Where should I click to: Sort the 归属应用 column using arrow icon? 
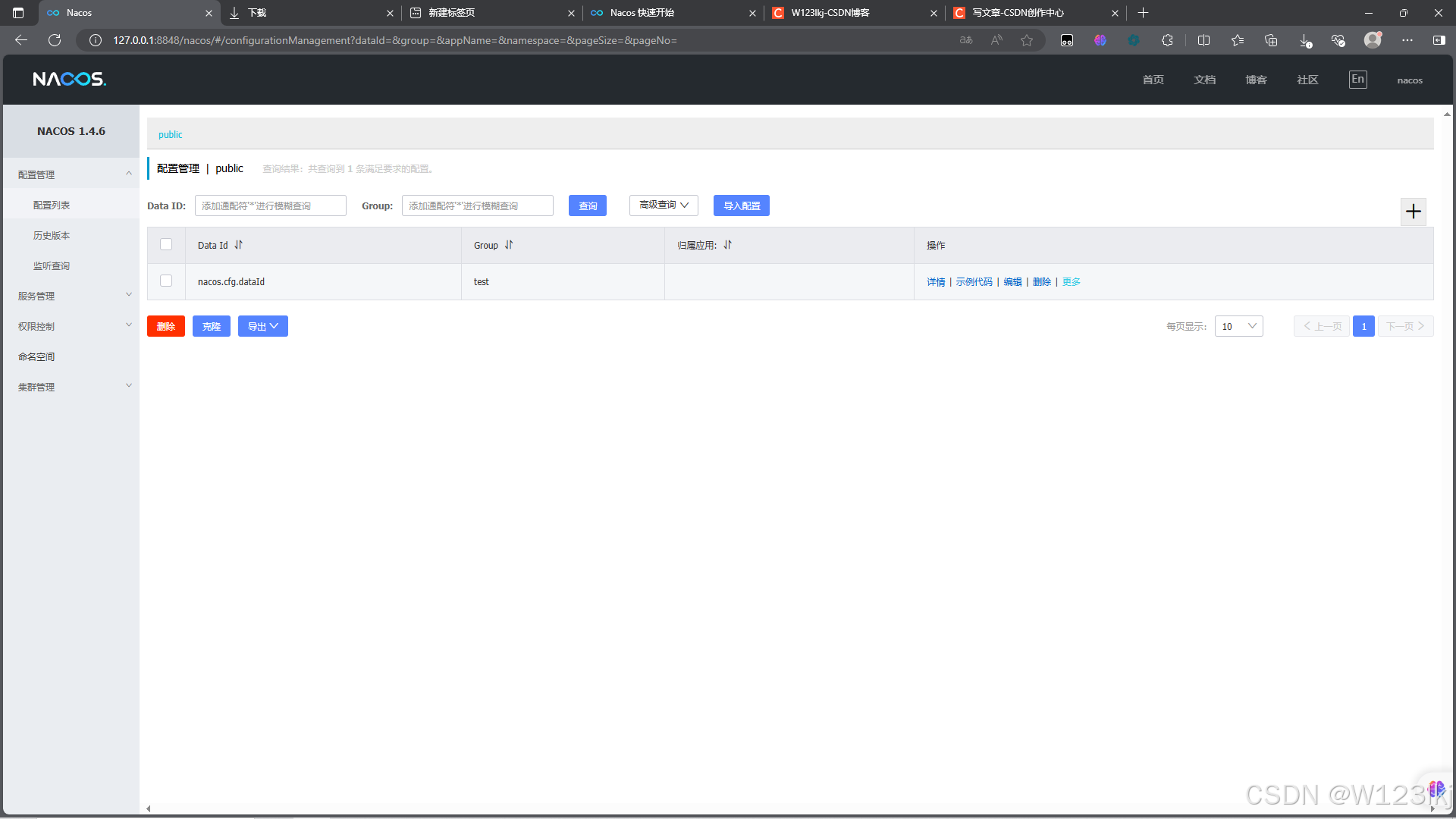pos(727,245)
